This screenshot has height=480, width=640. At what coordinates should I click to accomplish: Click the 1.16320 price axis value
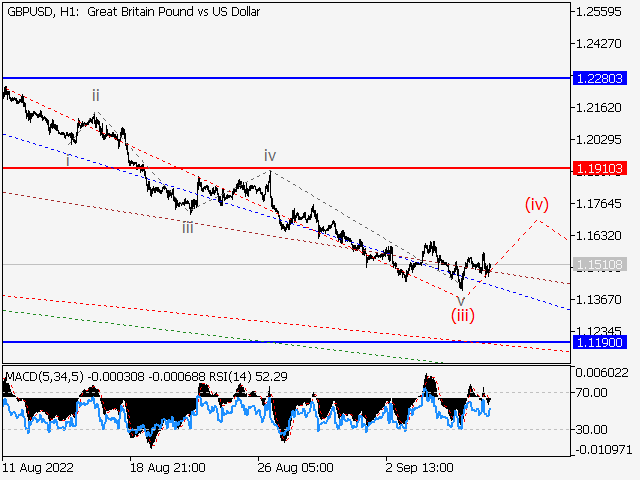click(598, 236)
